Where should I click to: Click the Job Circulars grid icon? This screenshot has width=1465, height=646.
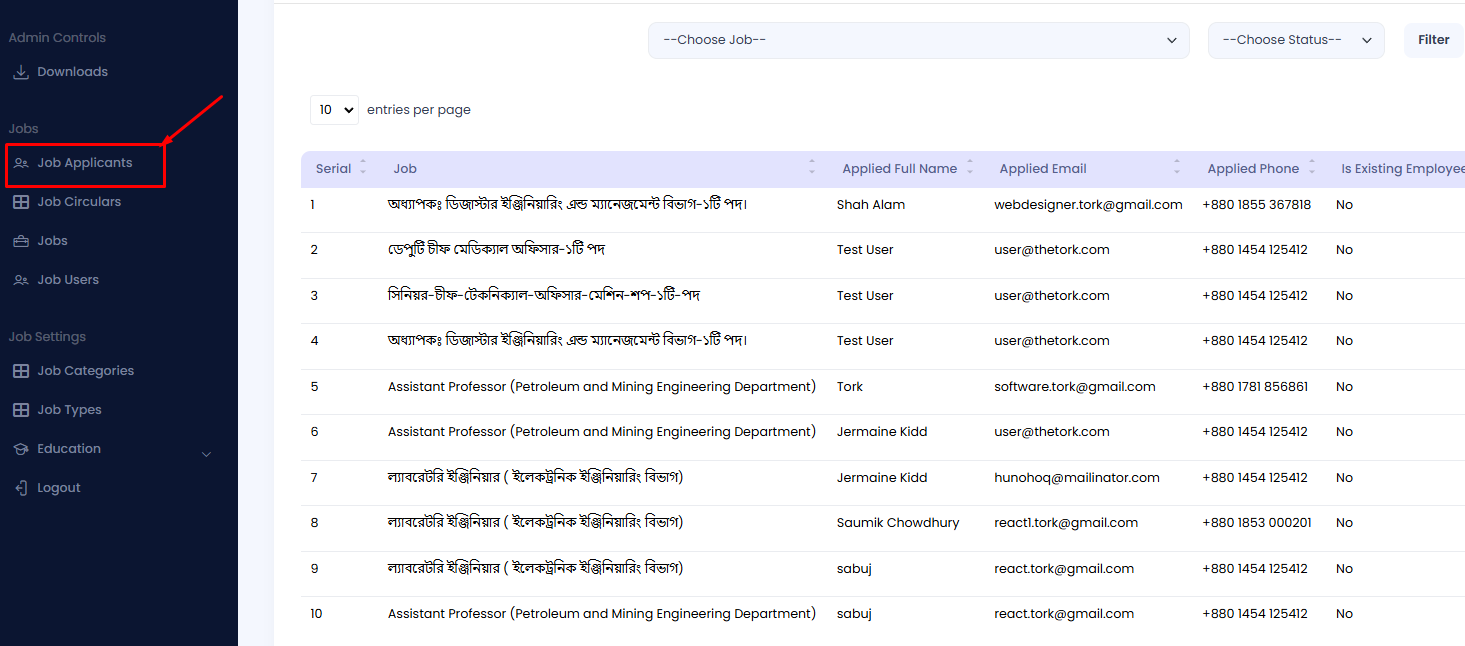[20, 202]
